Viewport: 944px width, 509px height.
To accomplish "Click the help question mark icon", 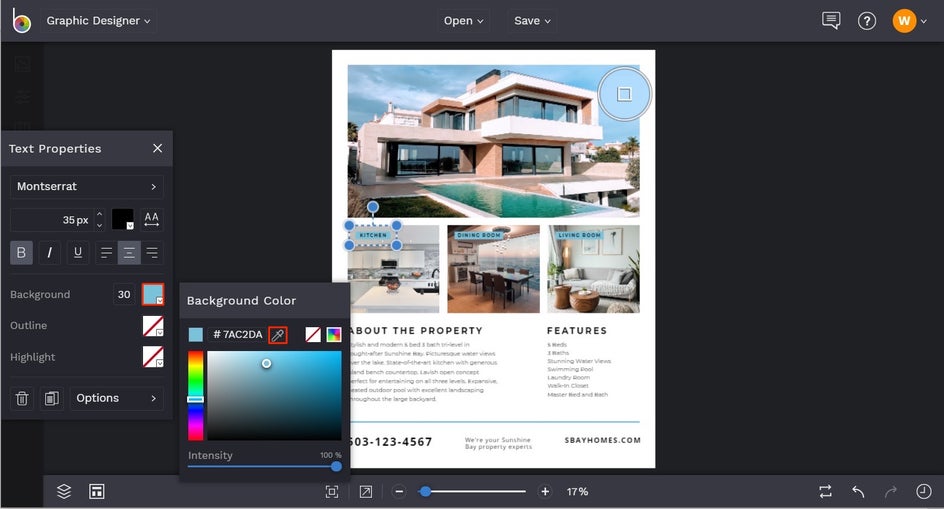I will point(866,21).
